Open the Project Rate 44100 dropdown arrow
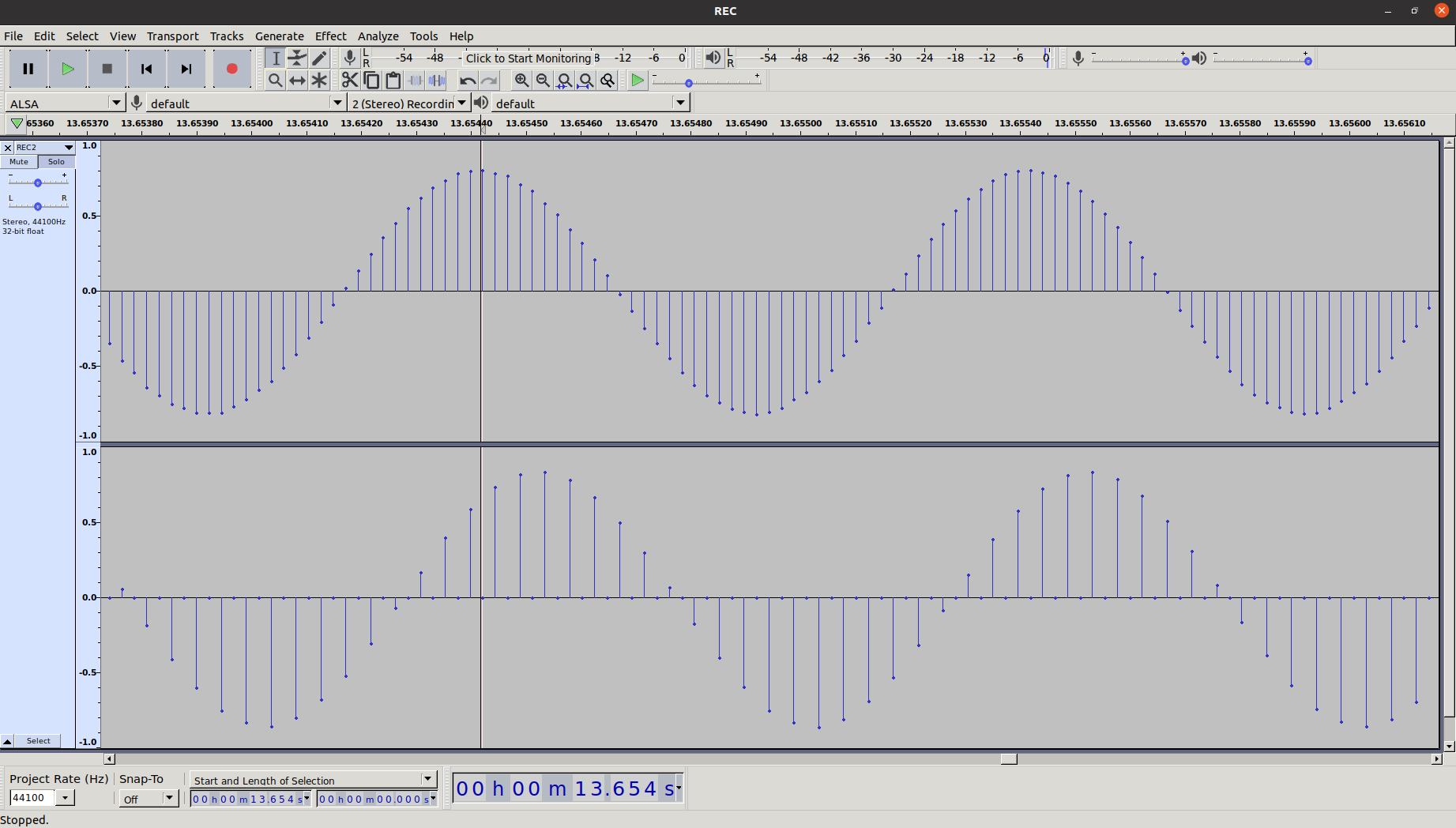 (66, 798)
